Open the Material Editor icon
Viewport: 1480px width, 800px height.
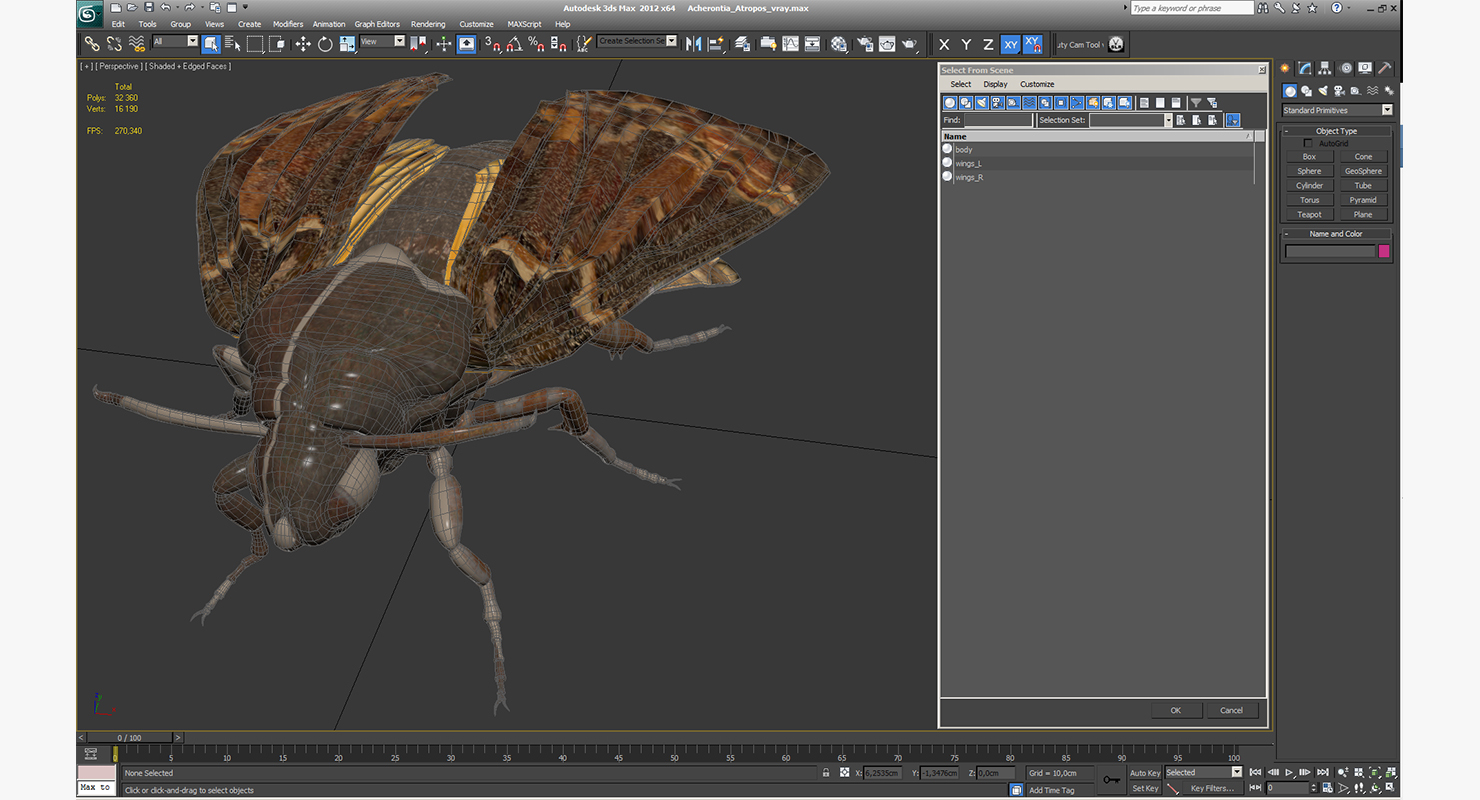[x=839, y=44]
